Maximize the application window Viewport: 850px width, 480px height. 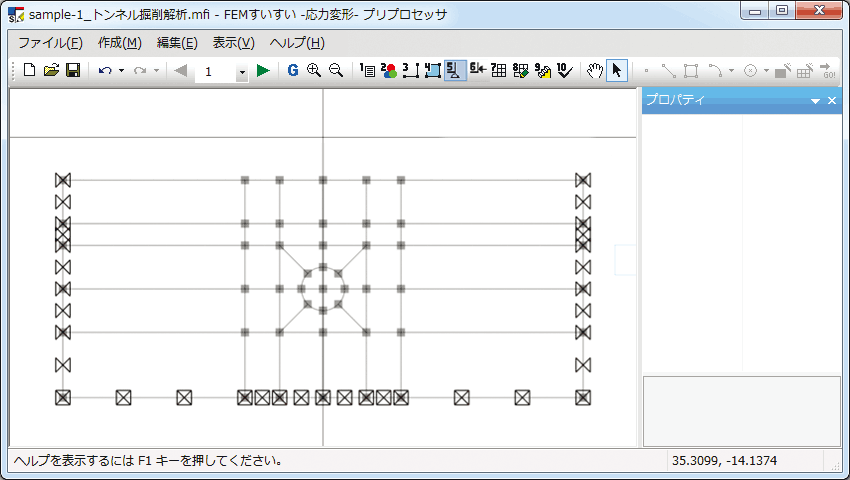pyautogui.click(x=782, y=10)
